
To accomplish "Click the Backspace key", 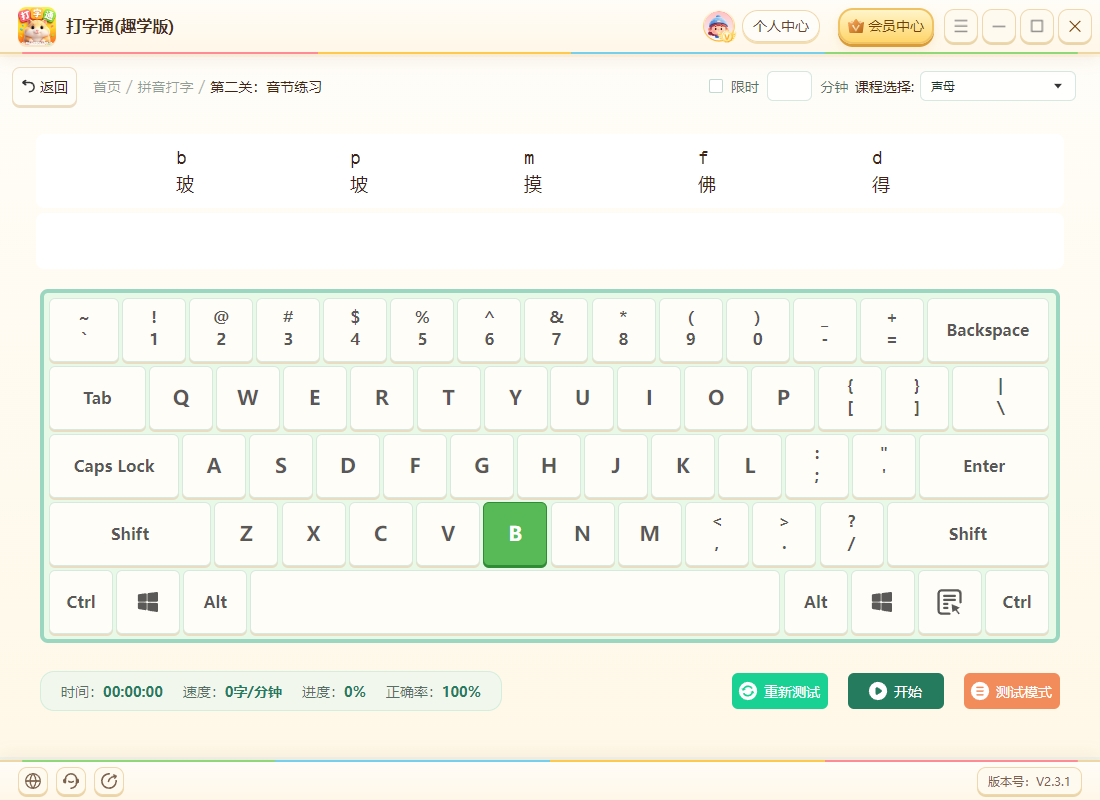I will point(988,330).
